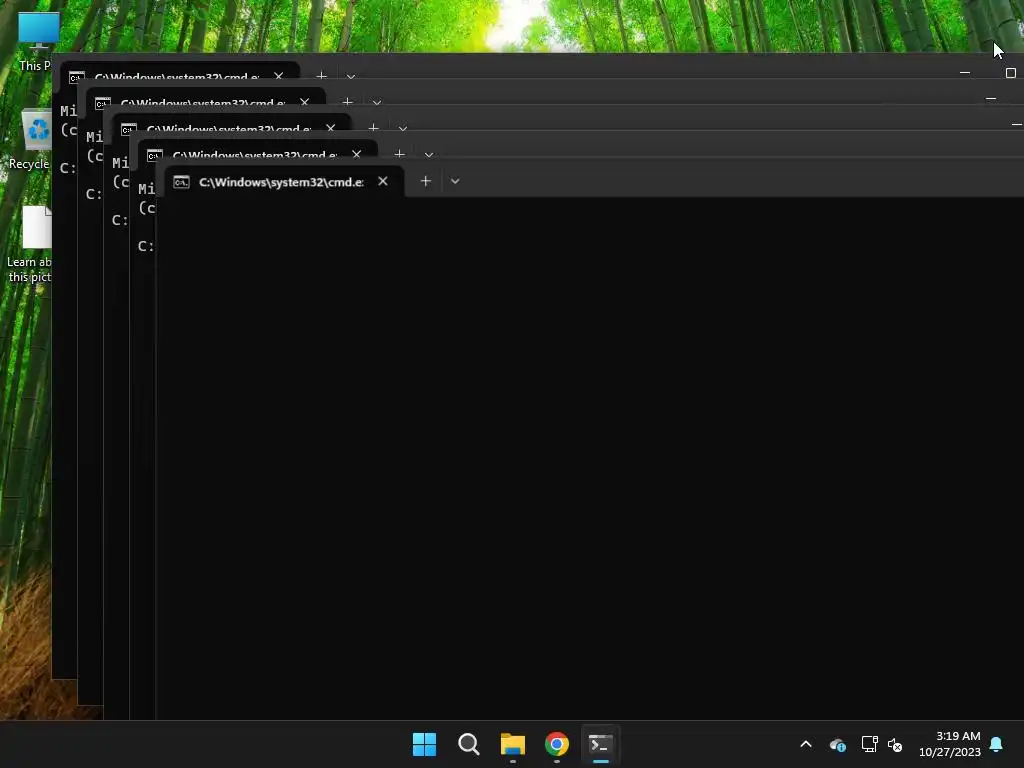This screenshot has width=1024, height=768.
Task: Open dropdown chevron in fourth terminal window
Action: pos(377,103)
